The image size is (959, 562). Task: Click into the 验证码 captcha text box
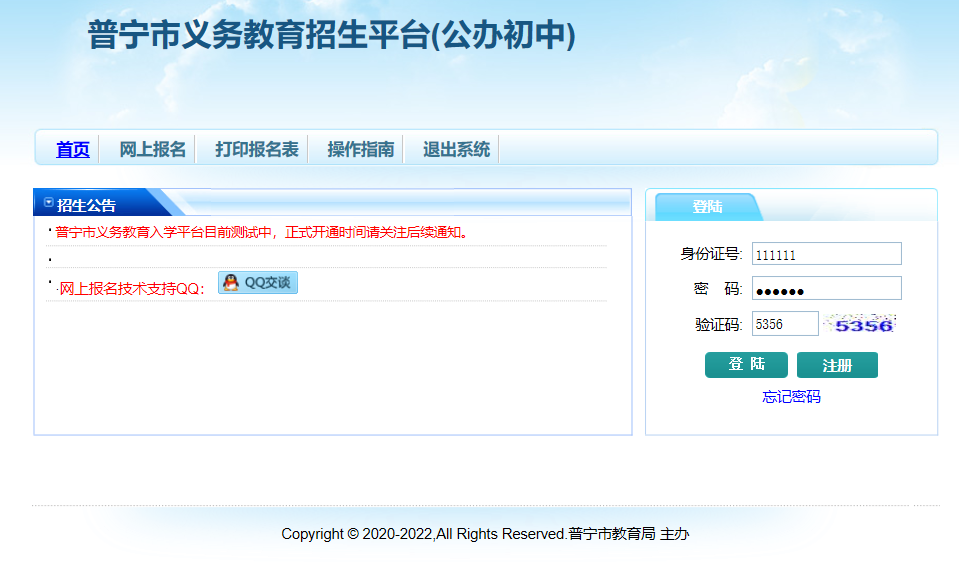[x=785, y=324]
